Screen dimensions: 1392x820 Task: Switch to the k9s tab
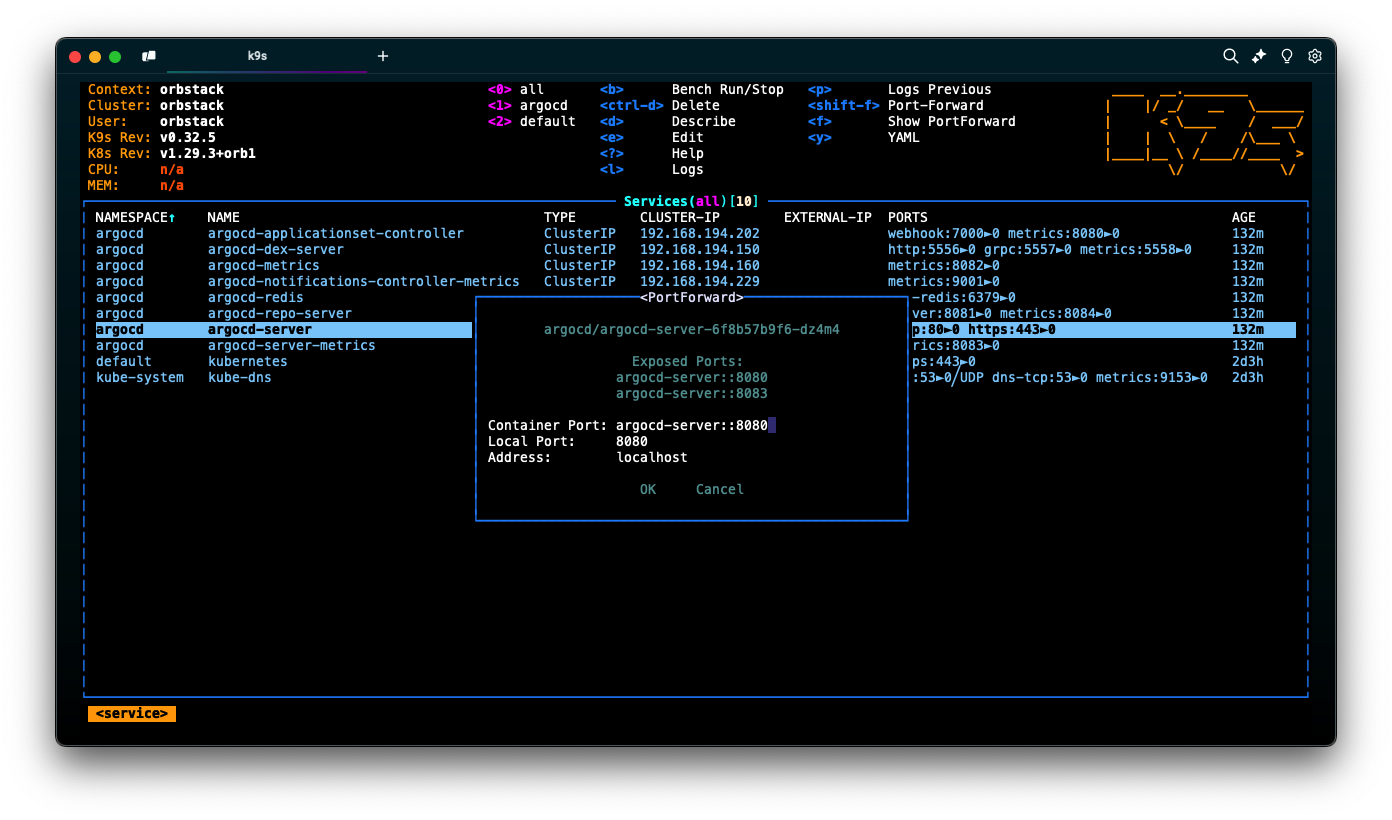coord(258,57)
